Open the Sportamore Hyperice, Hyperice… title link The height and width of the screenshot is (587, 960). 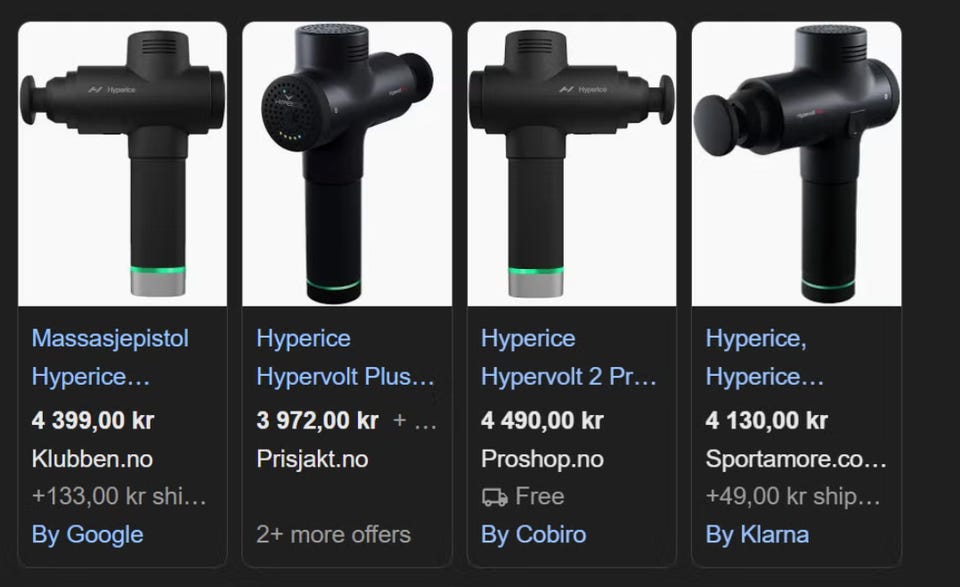765,357
